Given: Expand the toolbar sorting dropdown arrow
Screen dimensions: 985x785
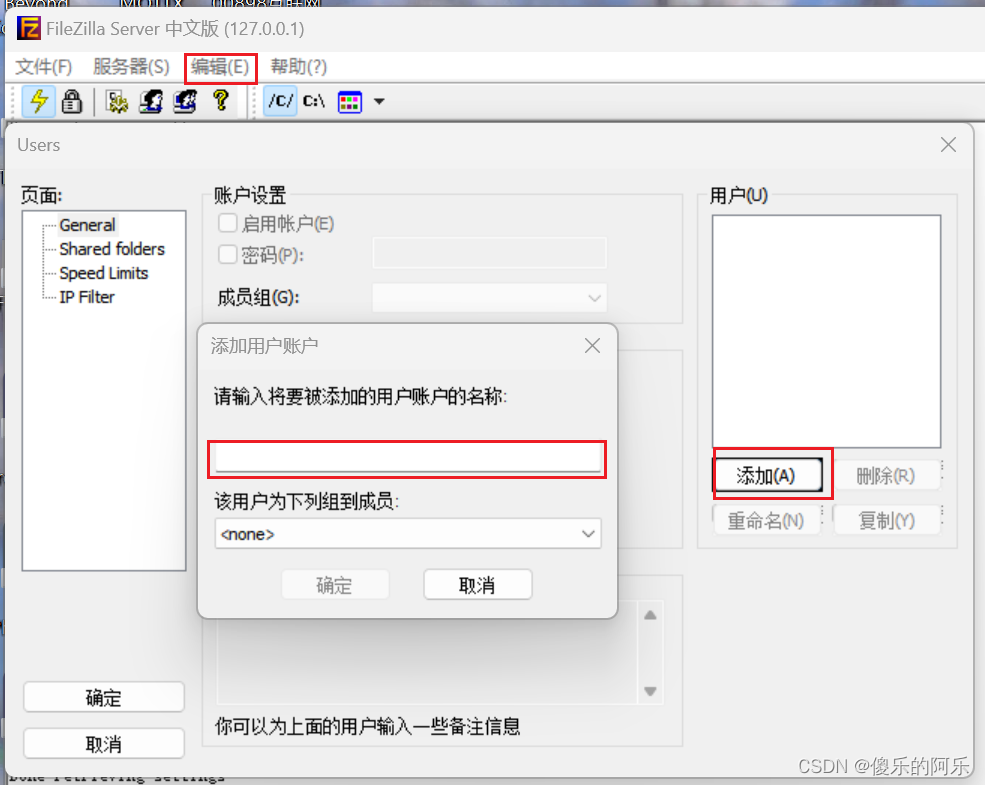Looking at the screenshot, I should pos(379,101).
